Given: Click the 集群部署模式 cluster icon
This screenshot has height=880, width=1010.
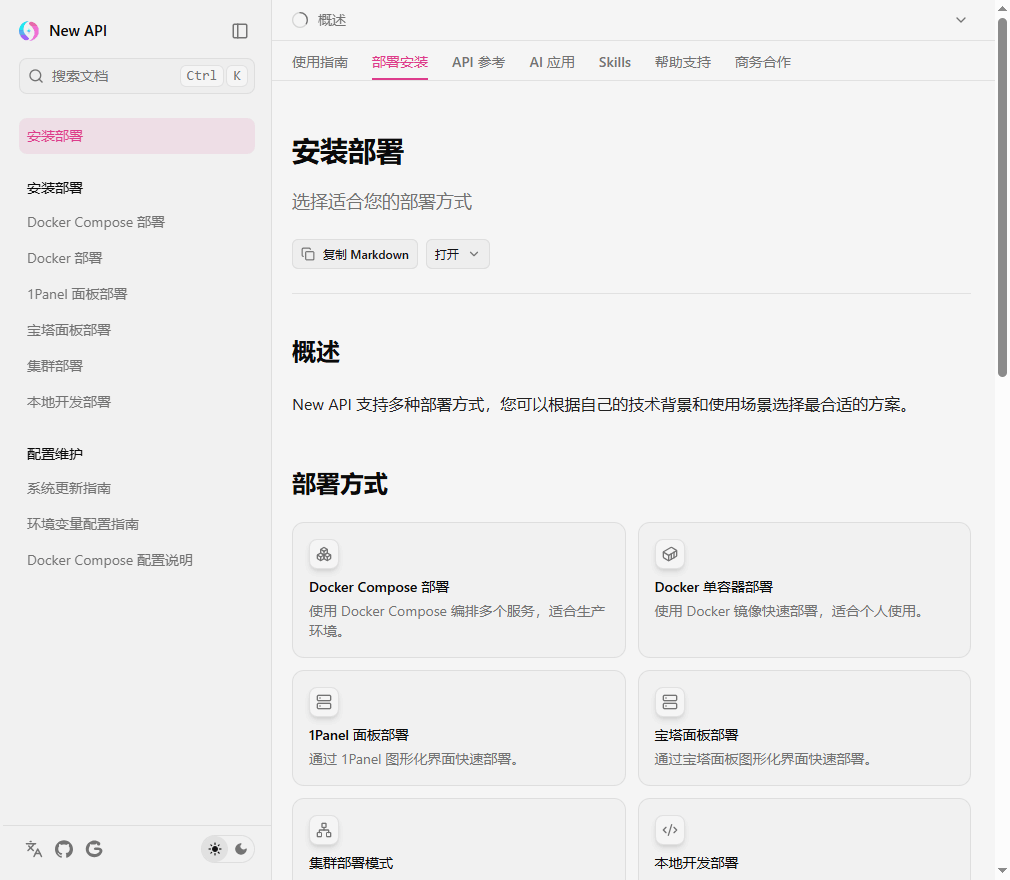Looking at the screenshot, I should pyautogui.click(x=324, y=830).
